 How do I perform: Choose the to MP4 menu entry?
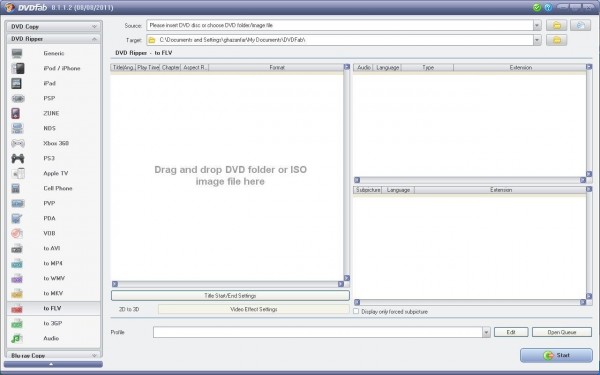point(54,263)
